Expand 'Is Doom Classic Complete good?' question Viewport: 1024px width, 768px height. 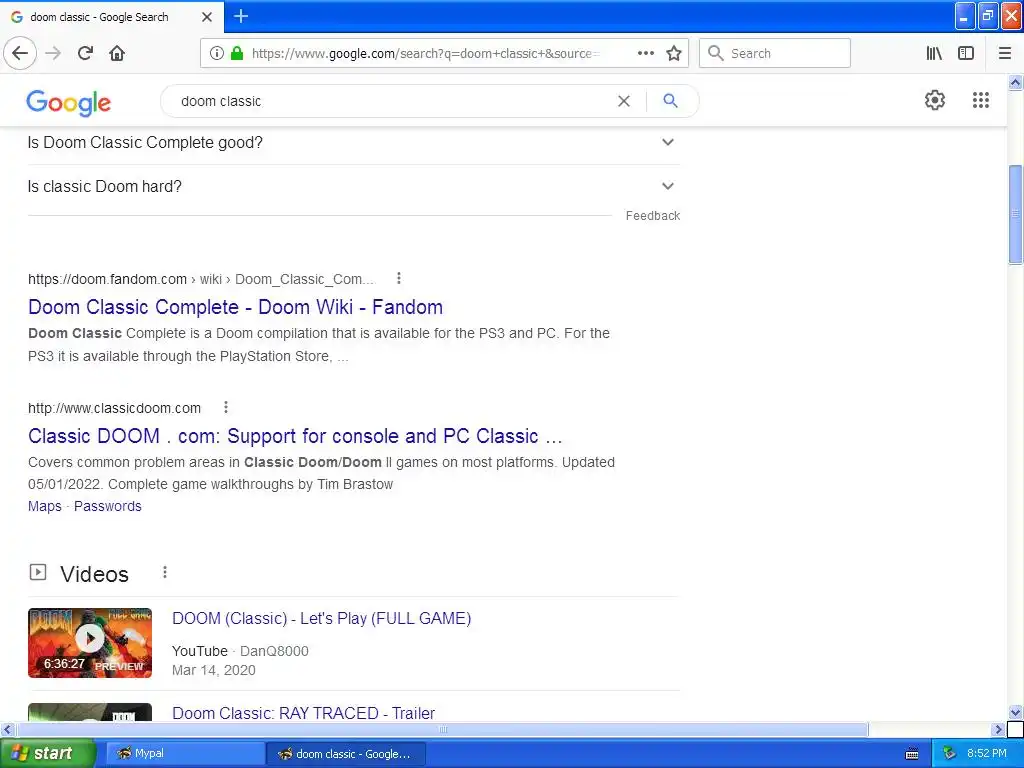point(354,142)
